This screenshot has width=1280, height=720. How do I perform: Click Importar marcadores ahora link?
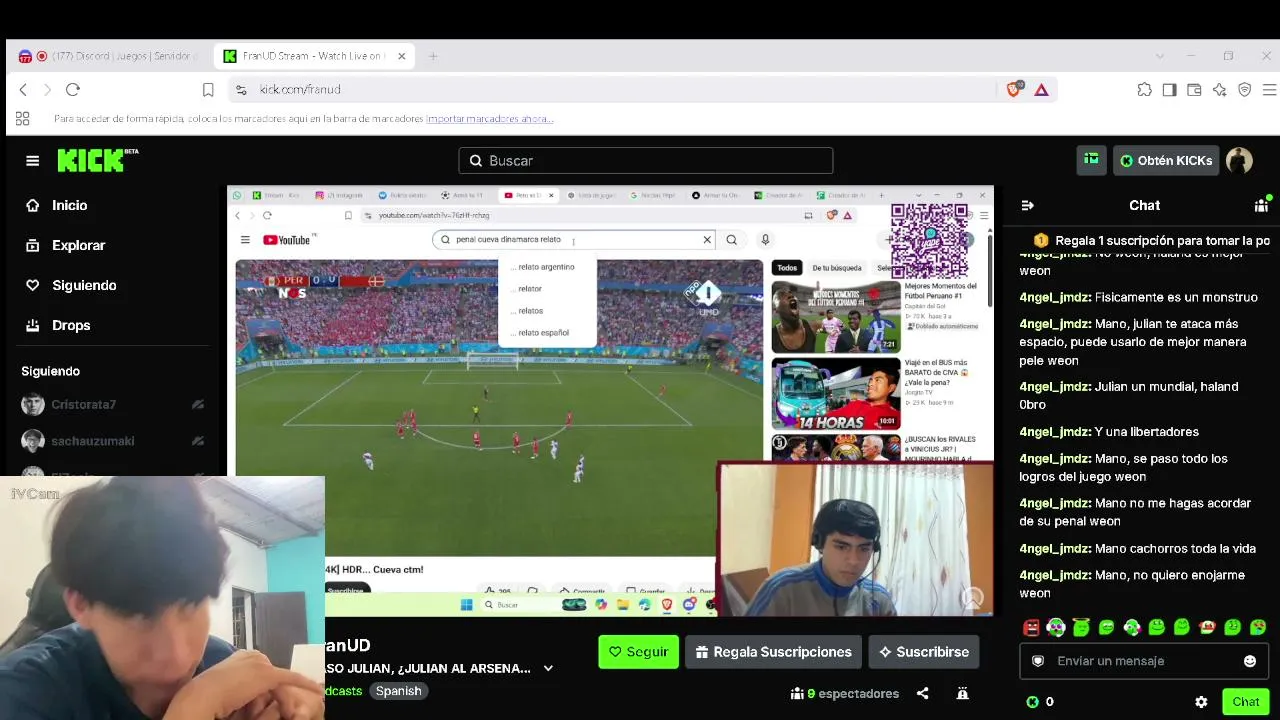pos(490,119)
